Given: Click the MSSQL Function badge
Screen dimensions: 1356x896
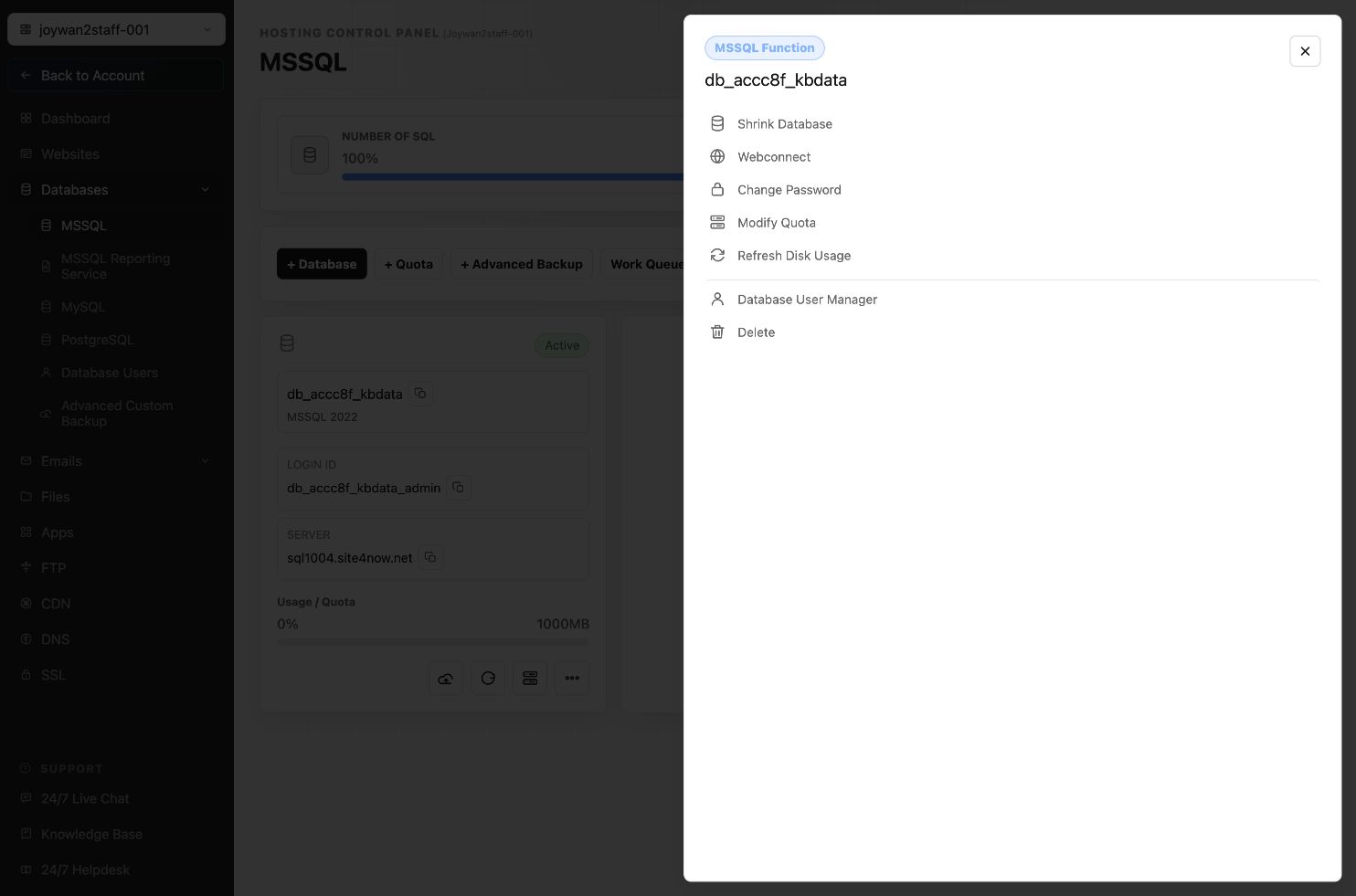Looking at the screenshot, I should (x=764, y=47).
